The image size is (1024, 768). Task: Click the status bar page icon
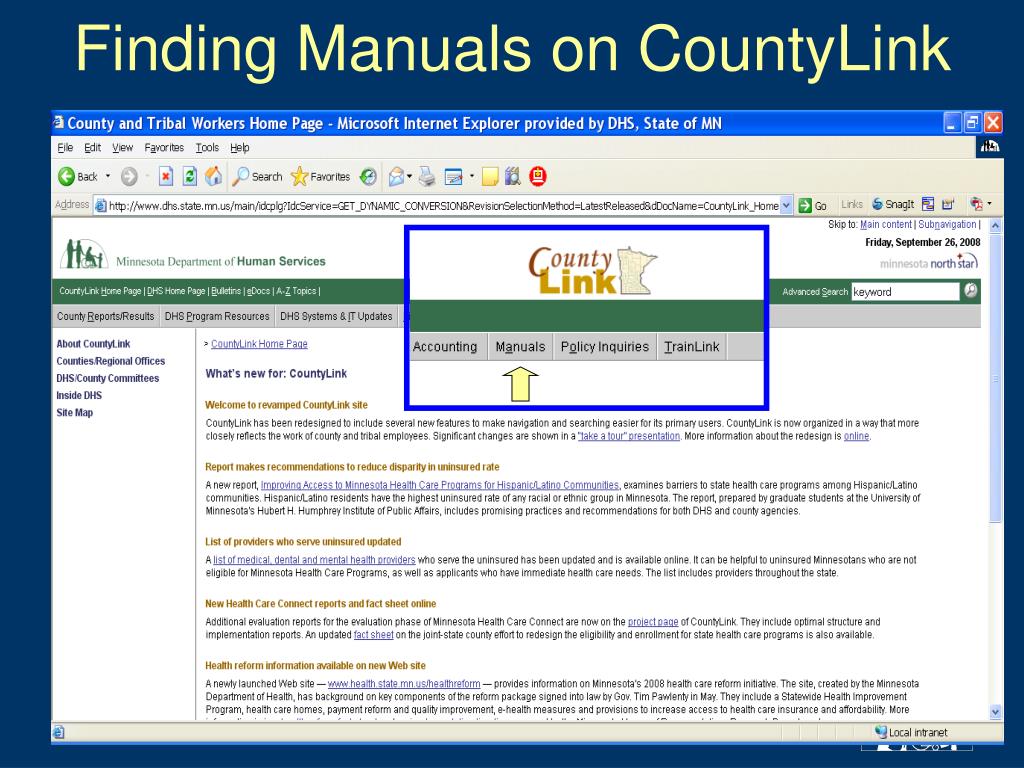coord(58,732)
